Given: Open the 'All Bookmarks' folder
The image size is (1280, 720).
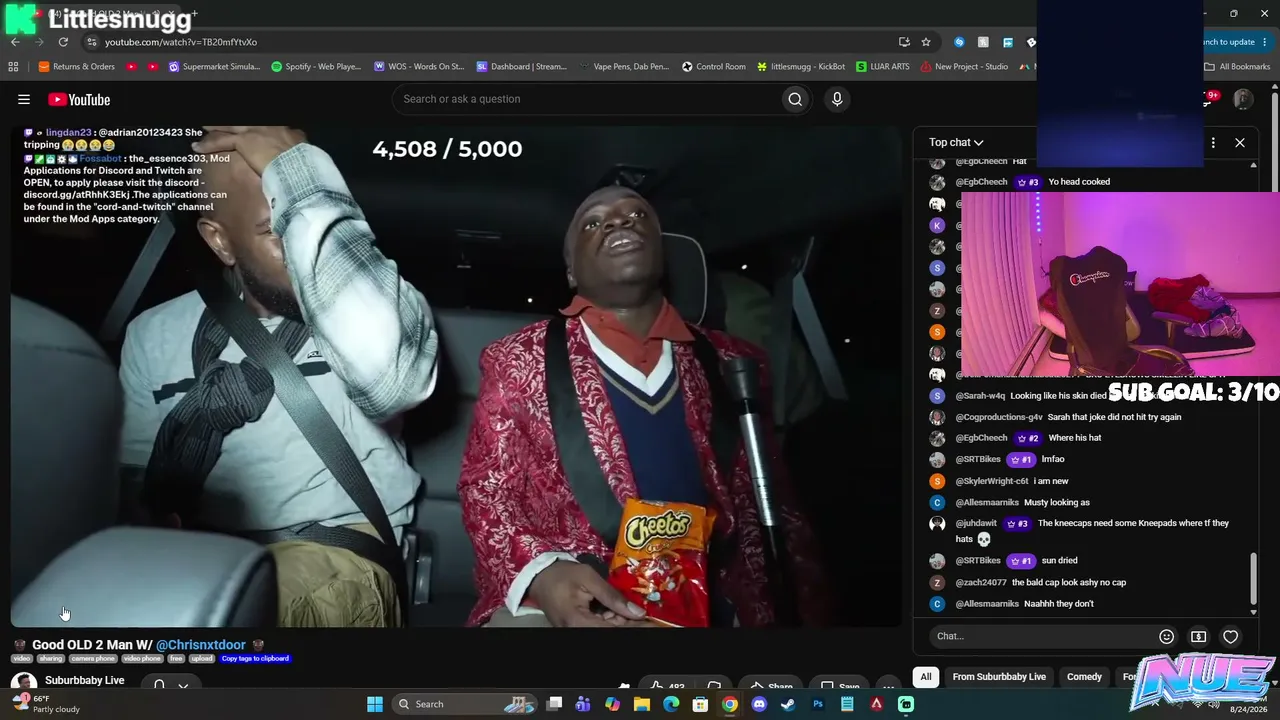Looking at the screenshot, I should click(1237, 67).
